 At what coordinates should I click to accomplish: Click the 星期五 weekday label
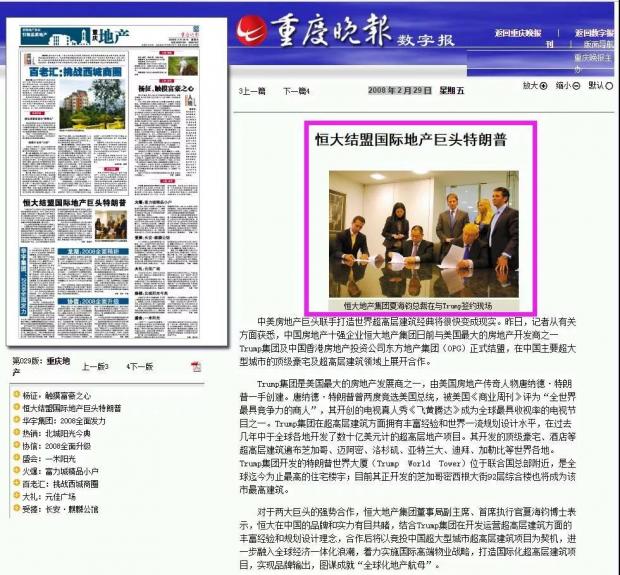tap(452, 91)
